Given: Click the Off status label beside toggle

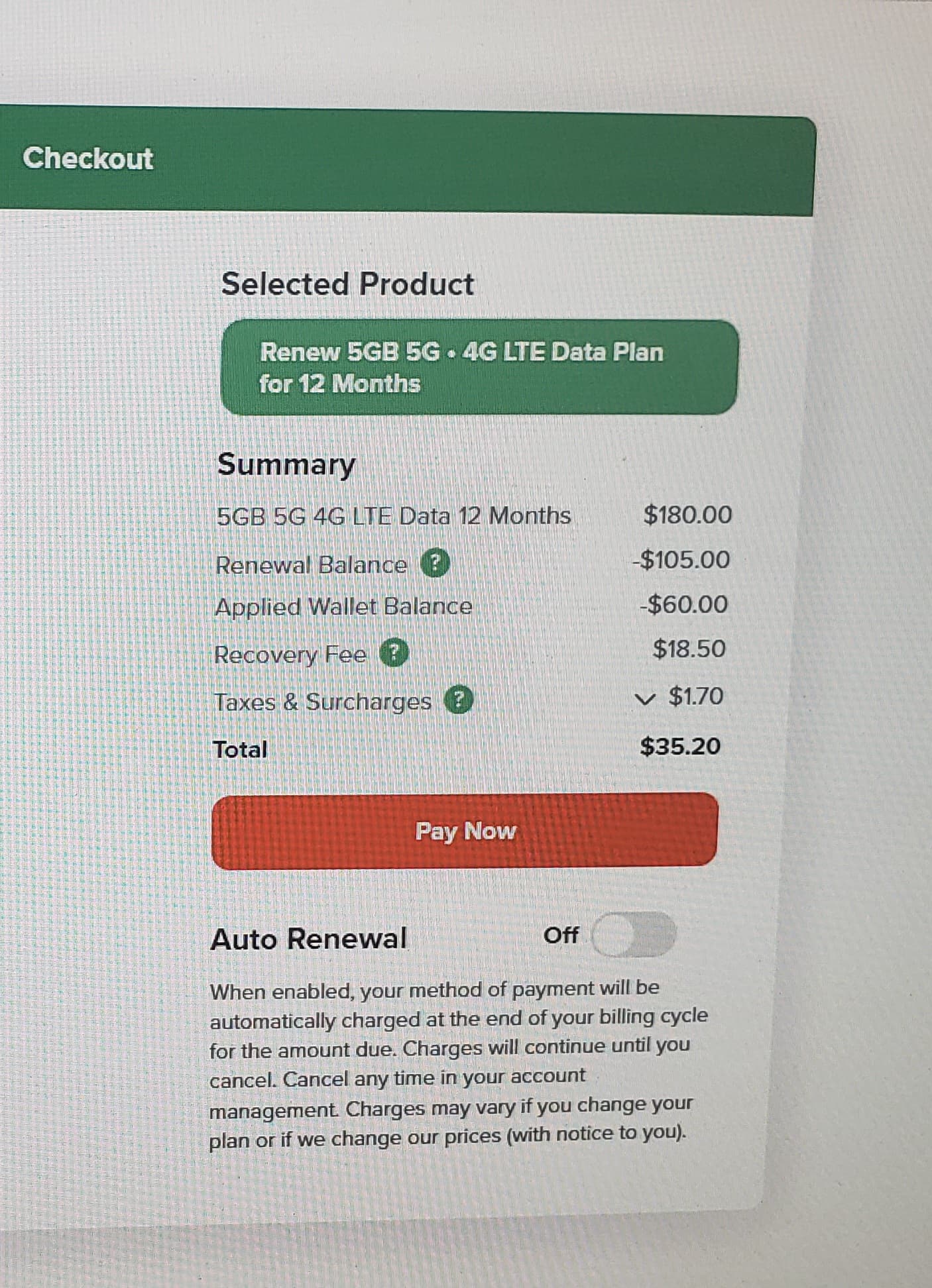Looking at the screenshot, I should [x=561, y=936].
